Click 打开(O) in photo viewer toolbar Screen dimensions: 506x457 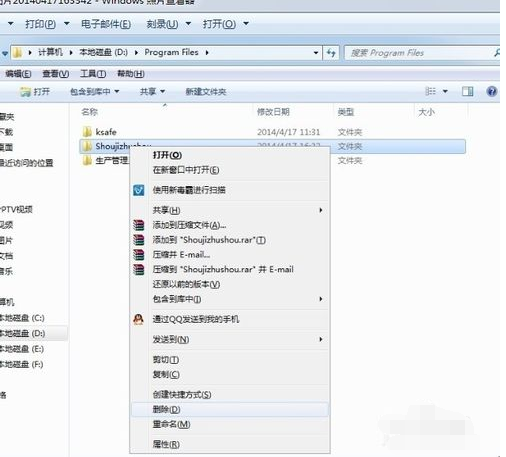[219, 24]
